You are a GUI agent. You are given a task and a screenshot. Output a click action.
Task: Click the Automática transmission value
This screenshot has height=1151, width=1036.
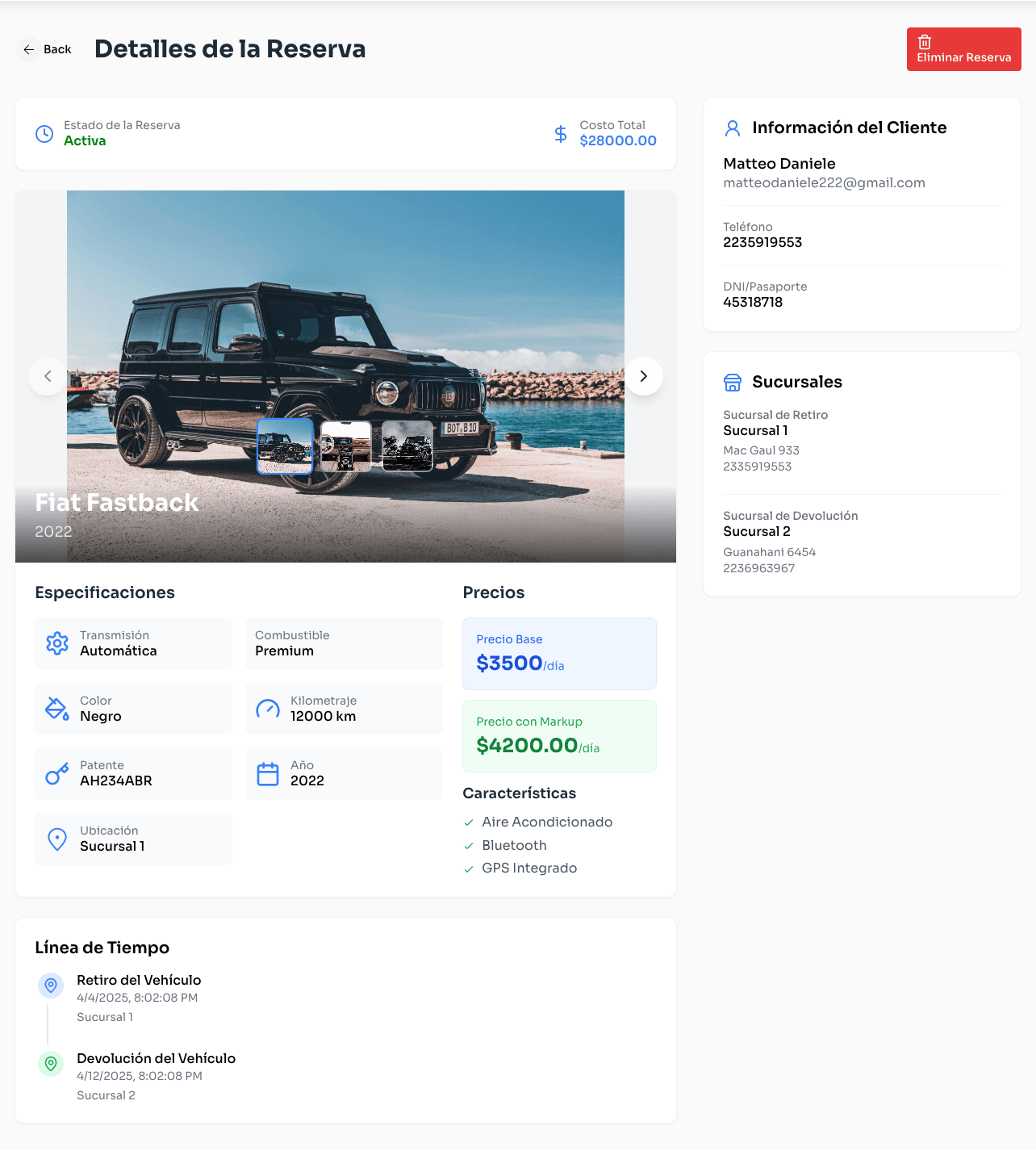click(119, 651)
